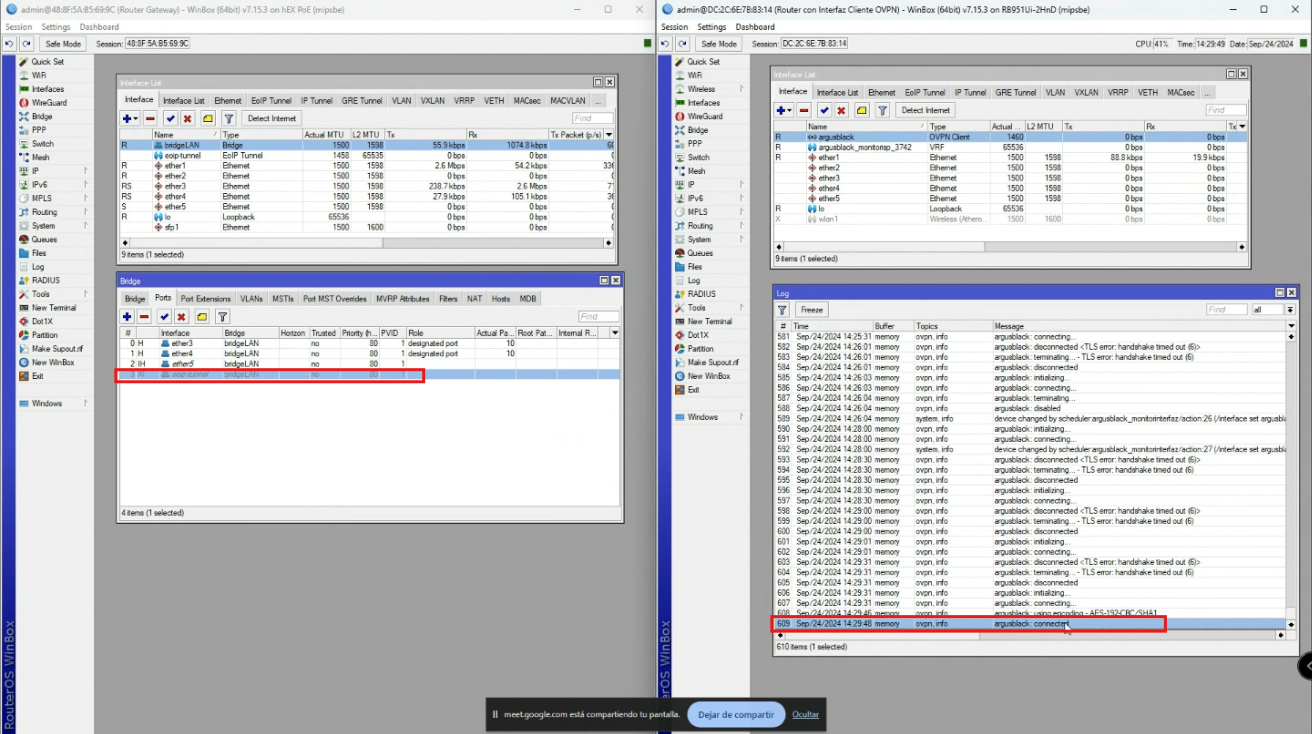The image size is (1312, 734).
Task: Expand IP submenu in left WinBox sidebar
Action: [86, 171]
